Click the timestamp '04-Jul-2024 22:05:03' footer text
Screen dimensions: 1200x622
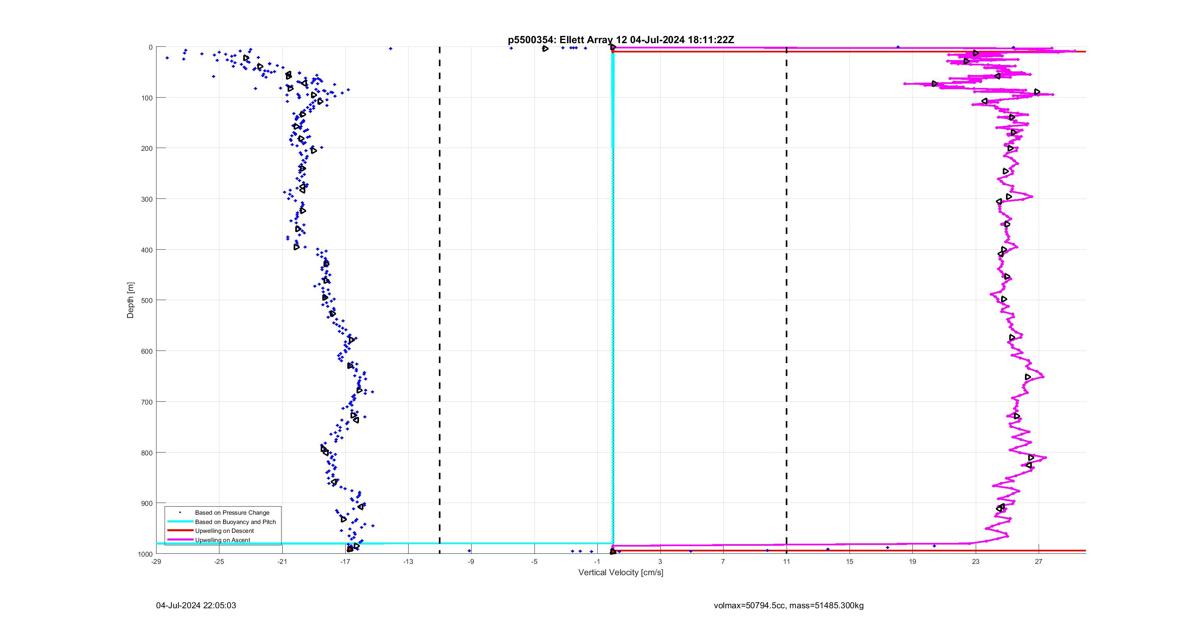[x=196, y=605]
